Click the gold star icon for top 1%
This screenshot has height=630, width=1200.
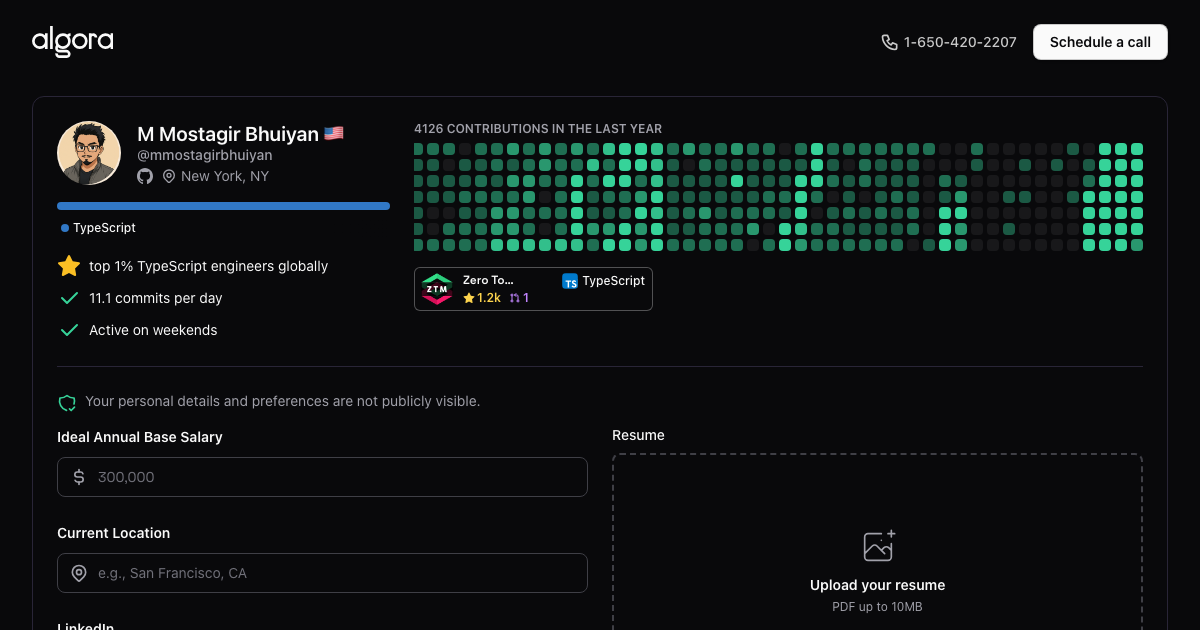[x=69, y=266]
